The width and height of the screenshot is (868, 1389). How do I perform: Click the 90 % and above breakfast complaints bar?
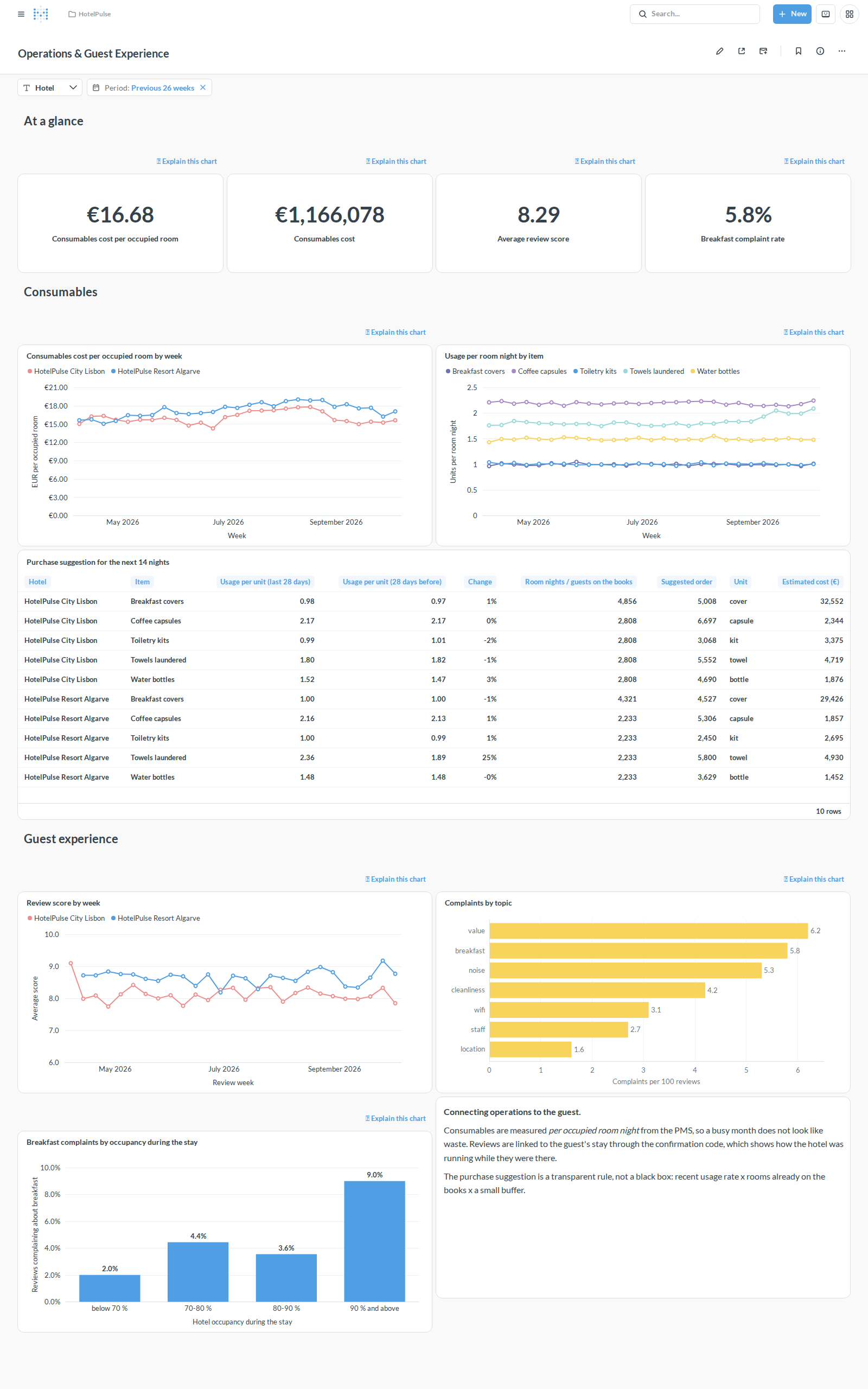coord(374,1241)
